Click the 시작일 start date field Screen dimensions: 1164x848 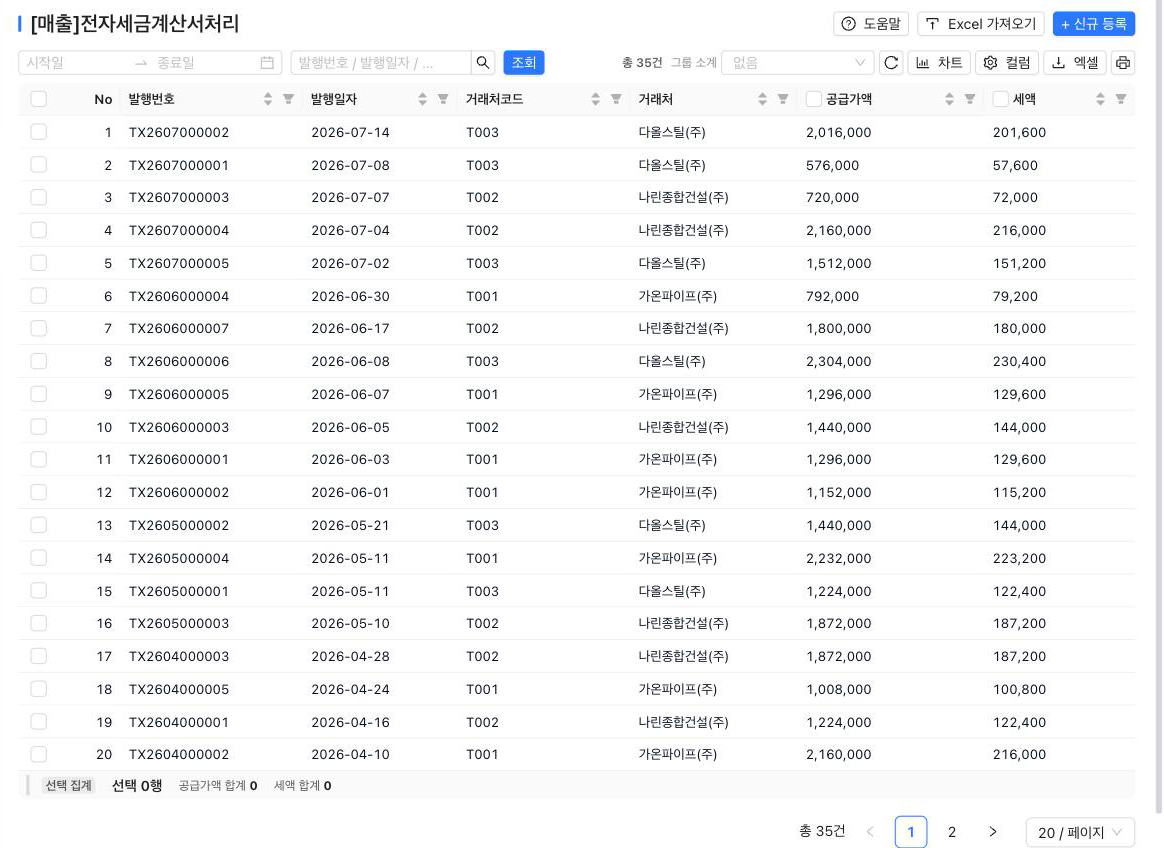pos(74,63)
